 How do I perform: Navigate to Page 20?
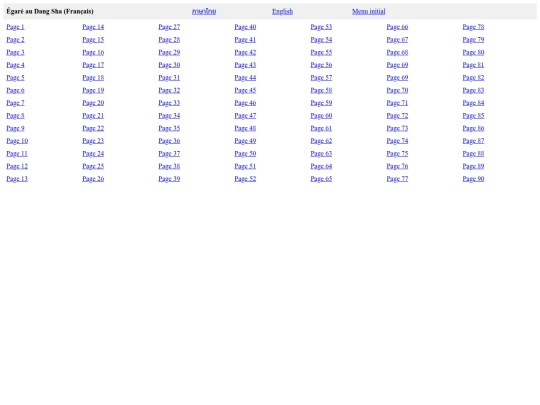(x=93, y=103)
